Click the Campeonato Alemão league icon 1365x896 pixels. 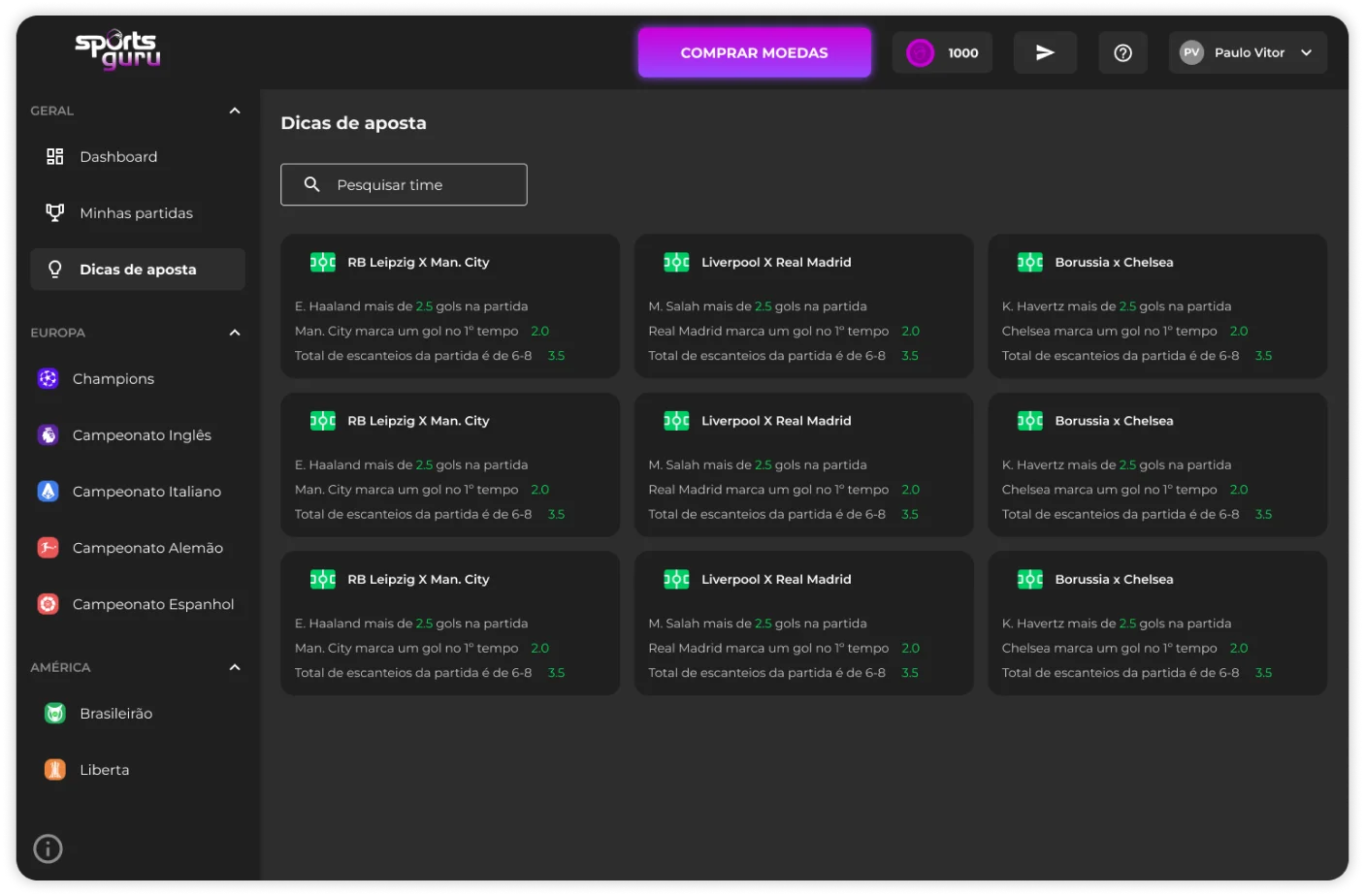coord(48,547)
